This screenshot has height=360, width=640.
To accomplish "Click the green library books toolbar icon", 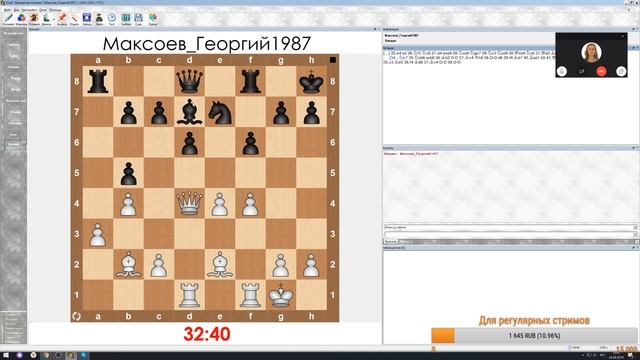I will click(126, 18).
